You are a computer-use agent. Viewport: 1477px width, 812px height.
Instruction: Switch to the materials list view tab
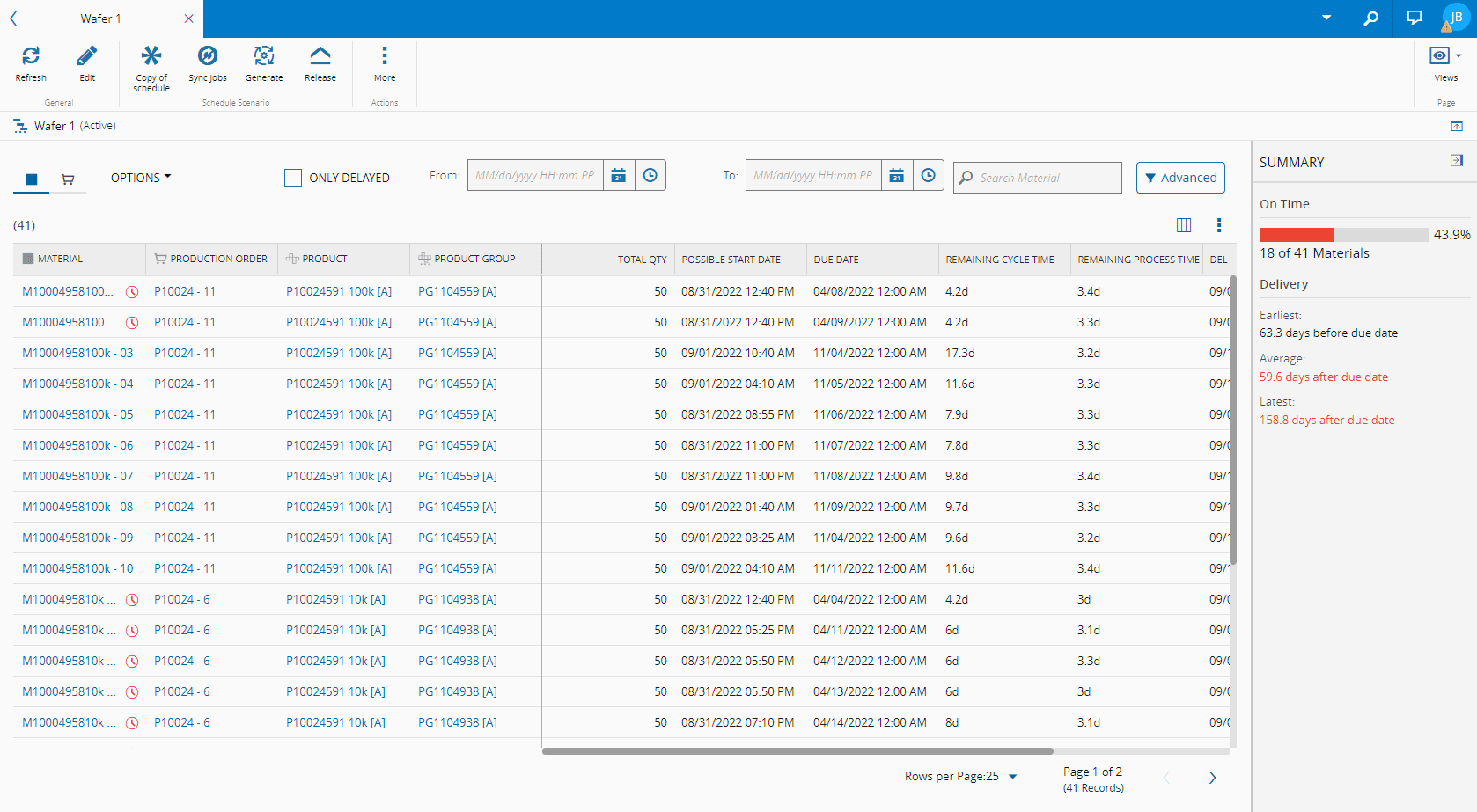pos(32,179)
